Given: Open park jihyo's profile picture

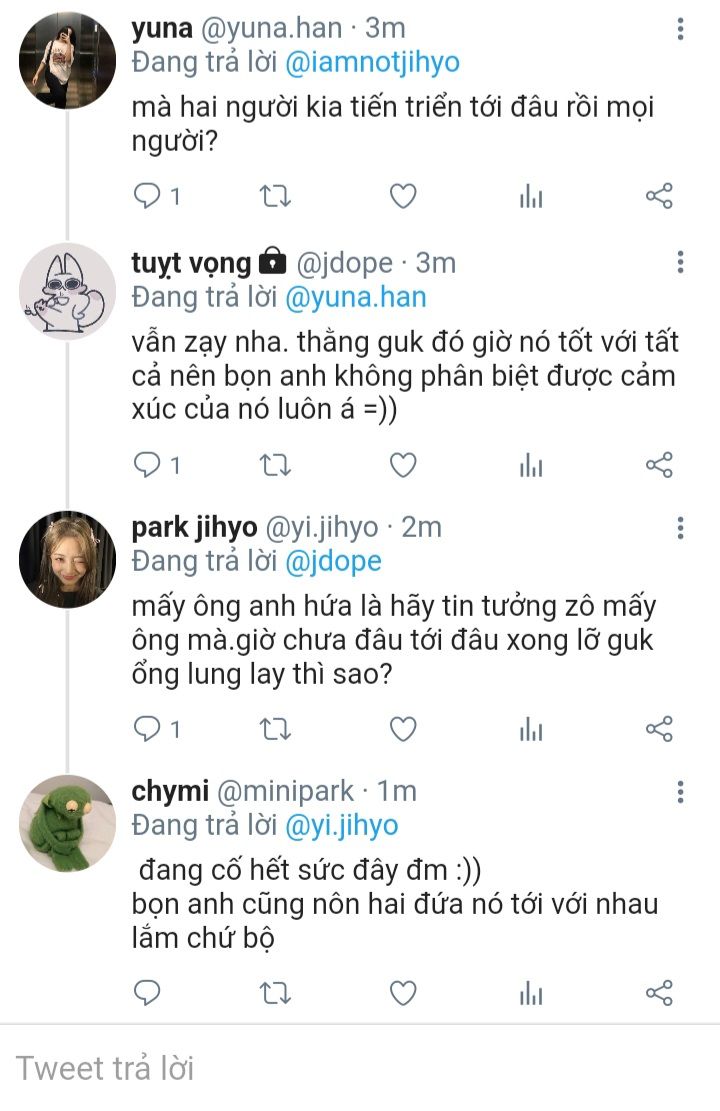Looking at the screenshot, I should 67,560.
